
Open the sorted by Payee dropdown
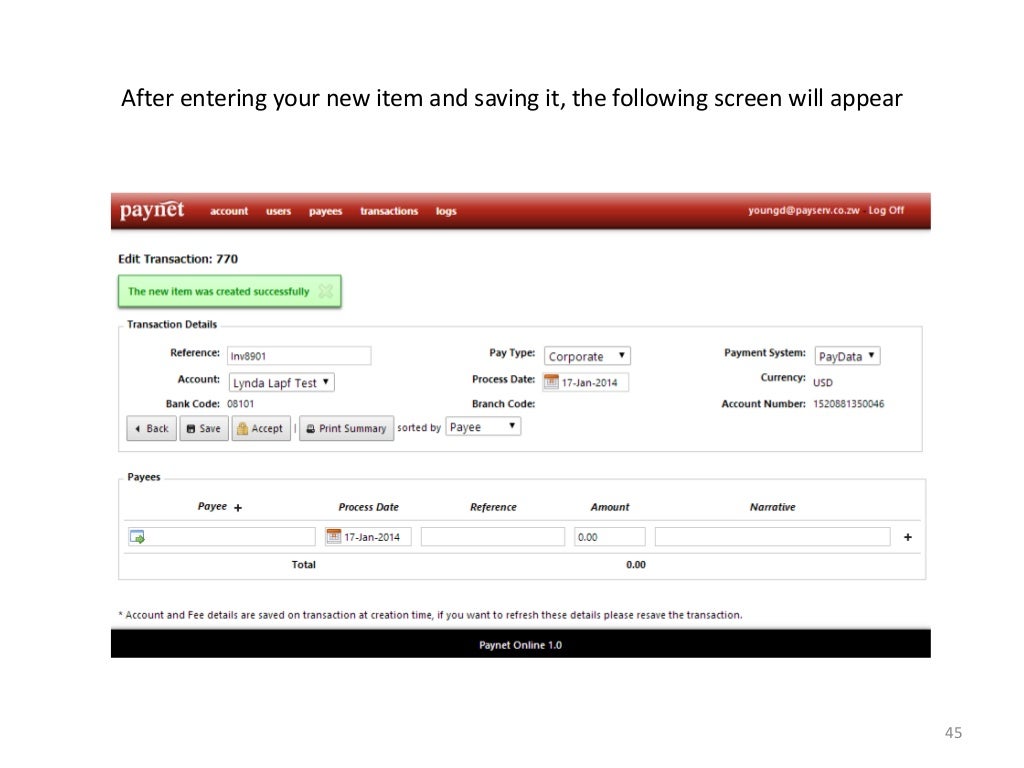point(483,427)
